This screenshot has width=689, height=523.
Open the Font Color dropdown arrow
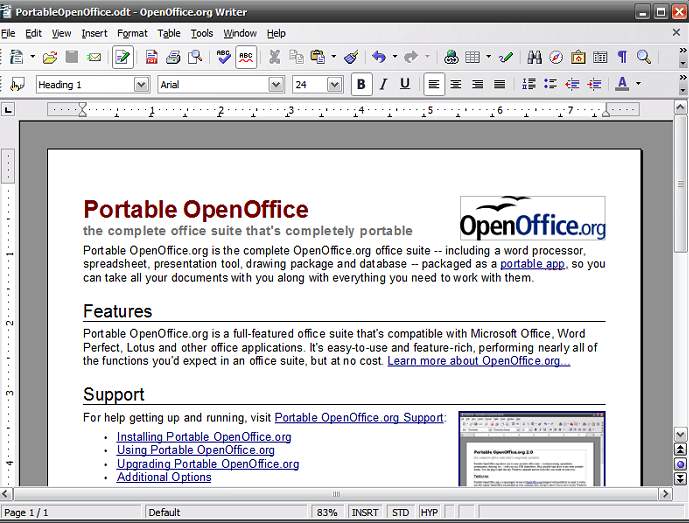pos(638,84)
